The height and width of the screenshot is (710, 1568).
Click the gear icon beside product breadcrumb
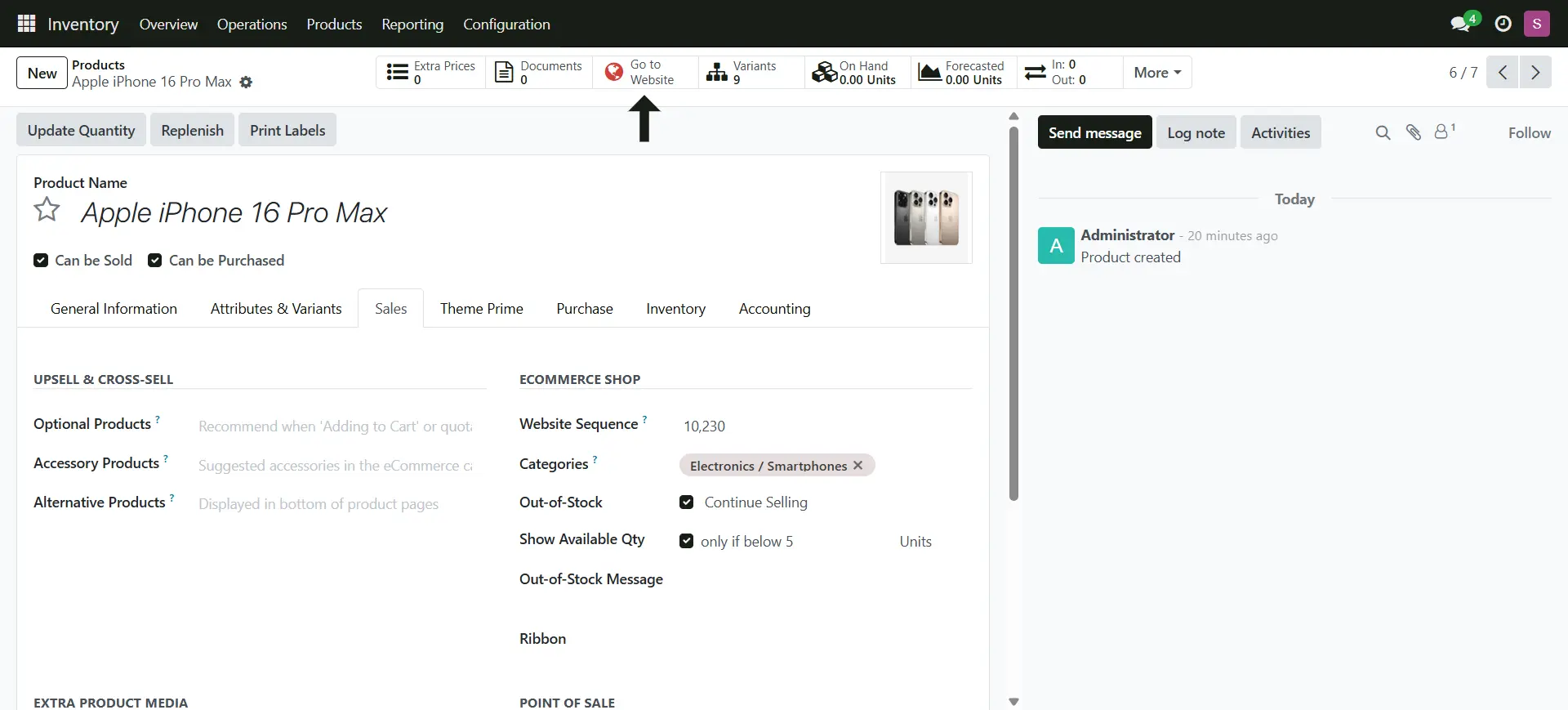pyautogui.click(x=246, y=83)
